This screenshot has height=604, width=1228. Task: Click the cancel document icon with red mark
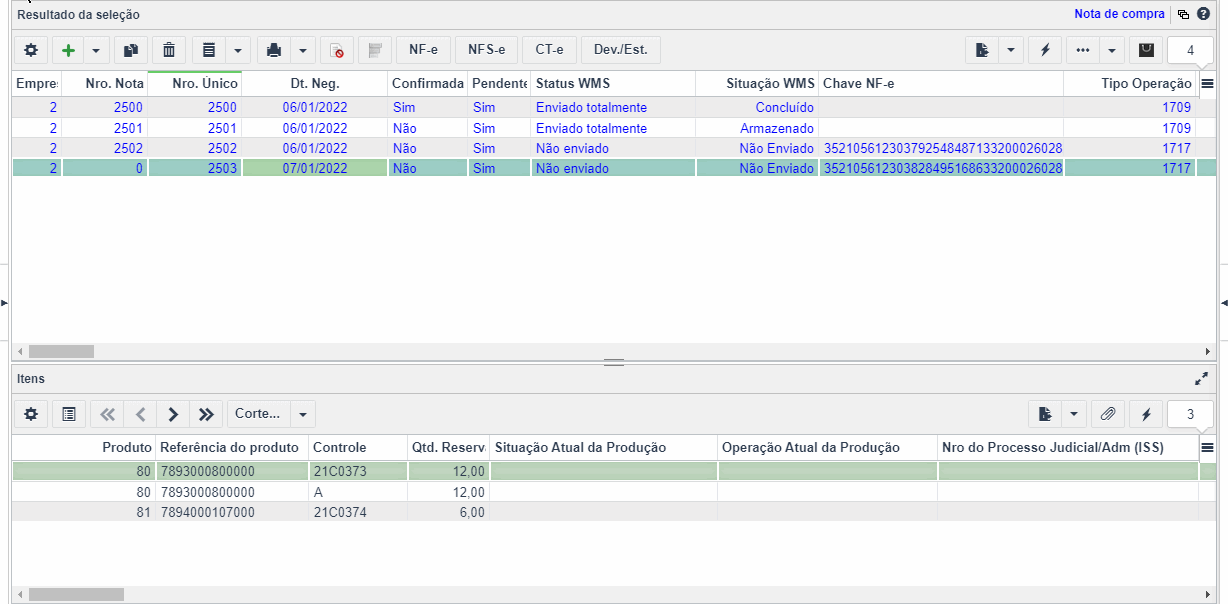337,50
